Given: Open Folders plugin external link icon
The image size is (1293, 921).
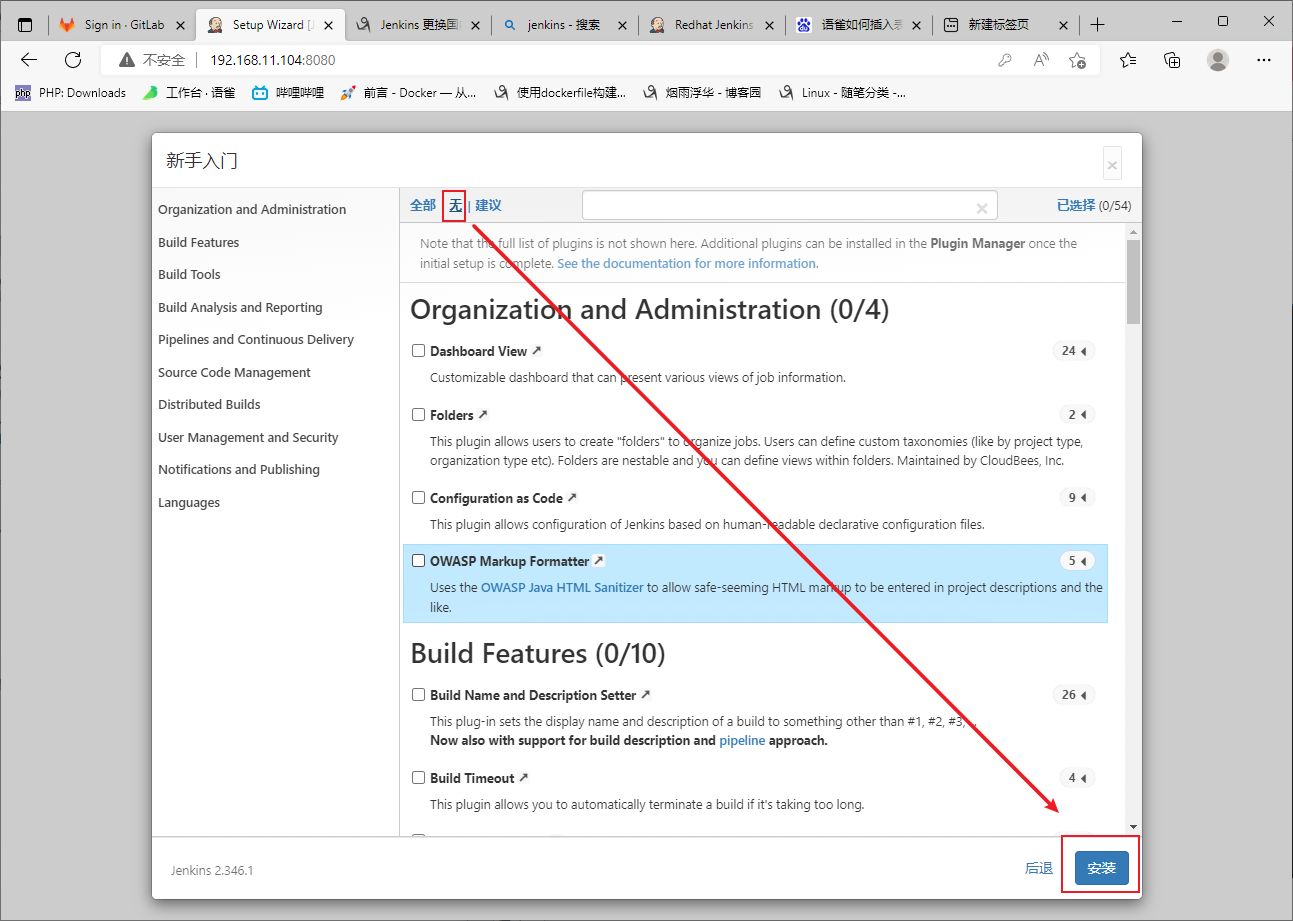Looking at the screenshot, I should tap(483, 414).
